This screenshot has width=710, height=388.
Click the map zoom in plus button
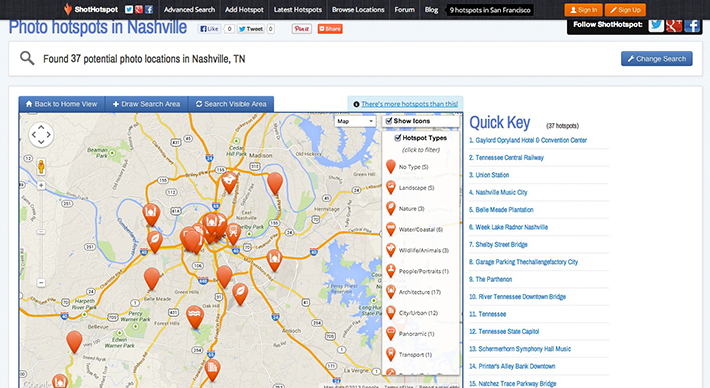pyautogui.click(x=41, y=186)
